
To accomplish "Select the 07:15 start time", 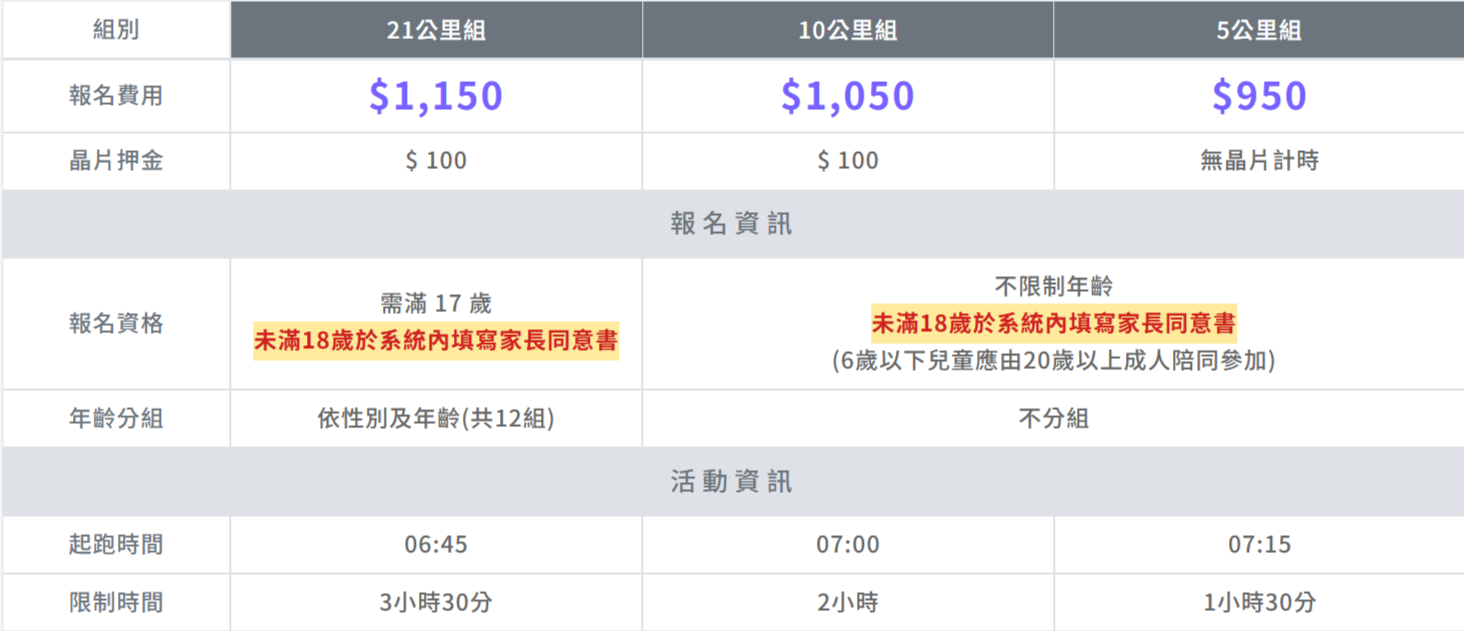I will pos(1259,545).
